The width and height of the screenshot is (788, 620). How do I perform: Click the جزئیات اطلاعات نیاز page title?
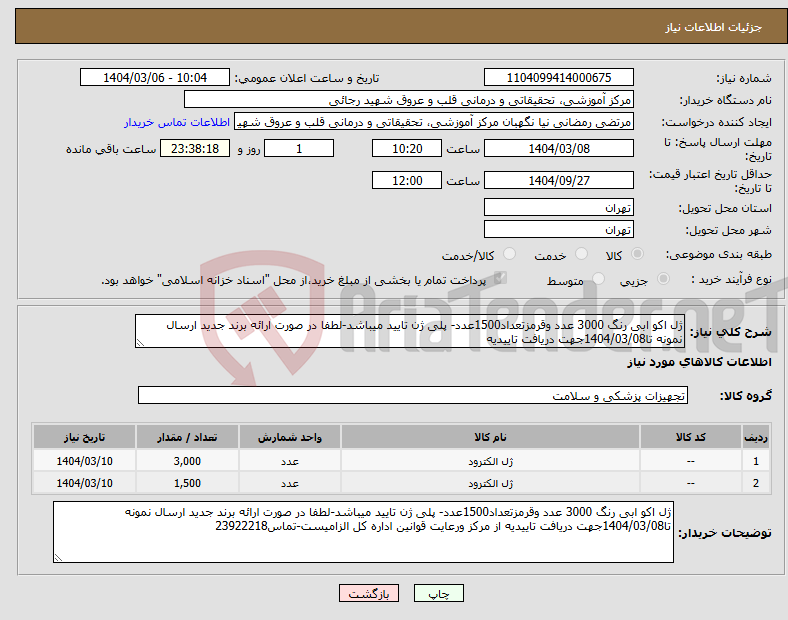click(714, 27)
